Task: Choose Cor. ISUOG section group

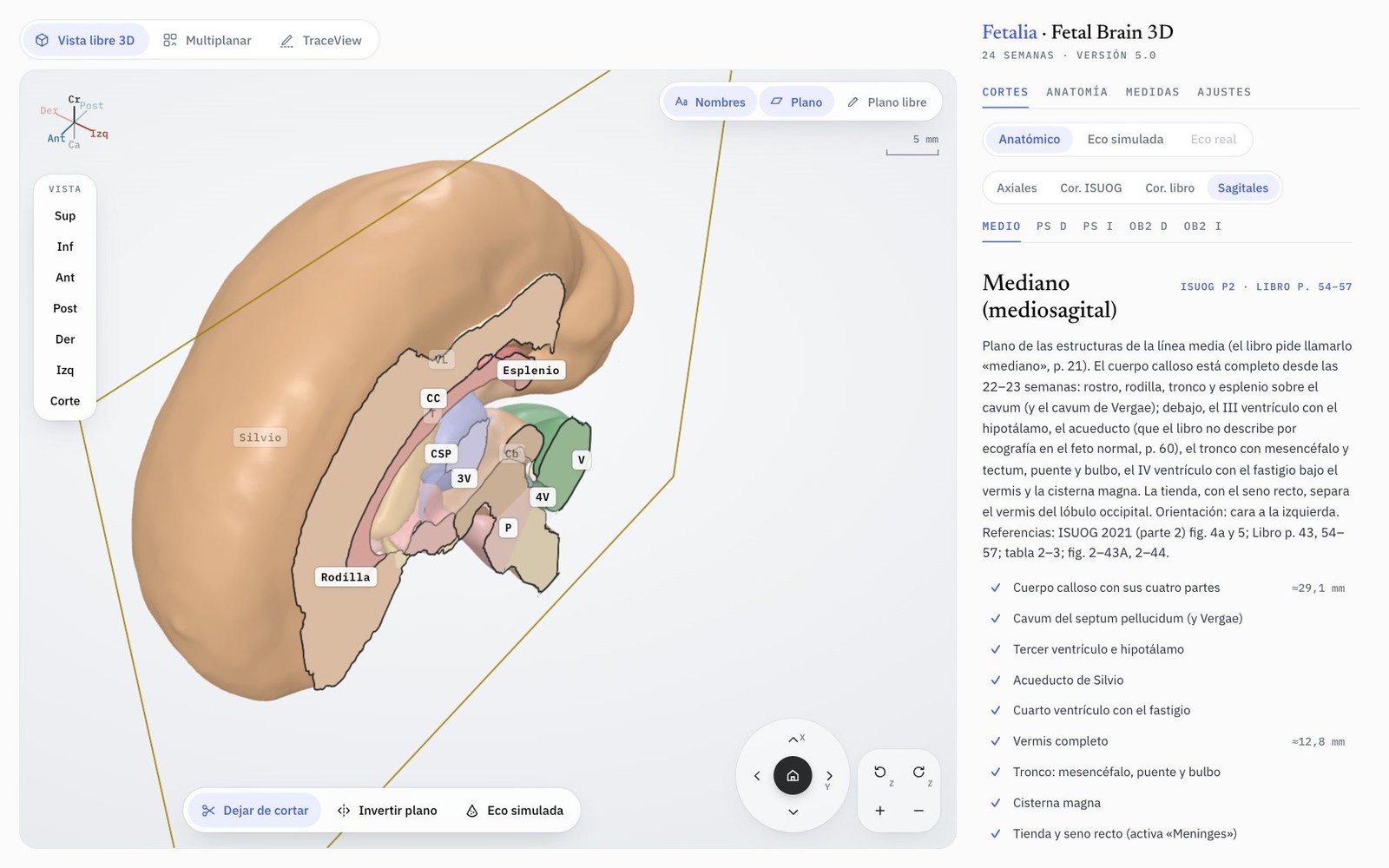Action: pyautogui.click(x=1090, y=188)
